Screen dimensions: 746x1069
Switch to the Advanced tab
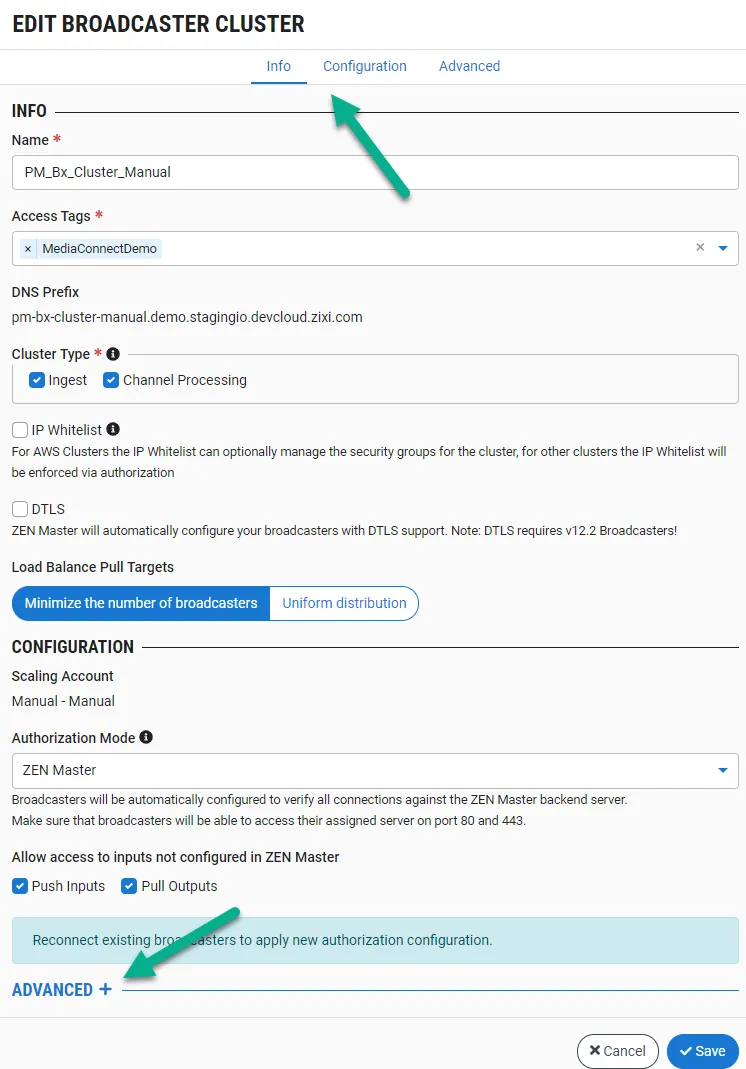point(469,66)
